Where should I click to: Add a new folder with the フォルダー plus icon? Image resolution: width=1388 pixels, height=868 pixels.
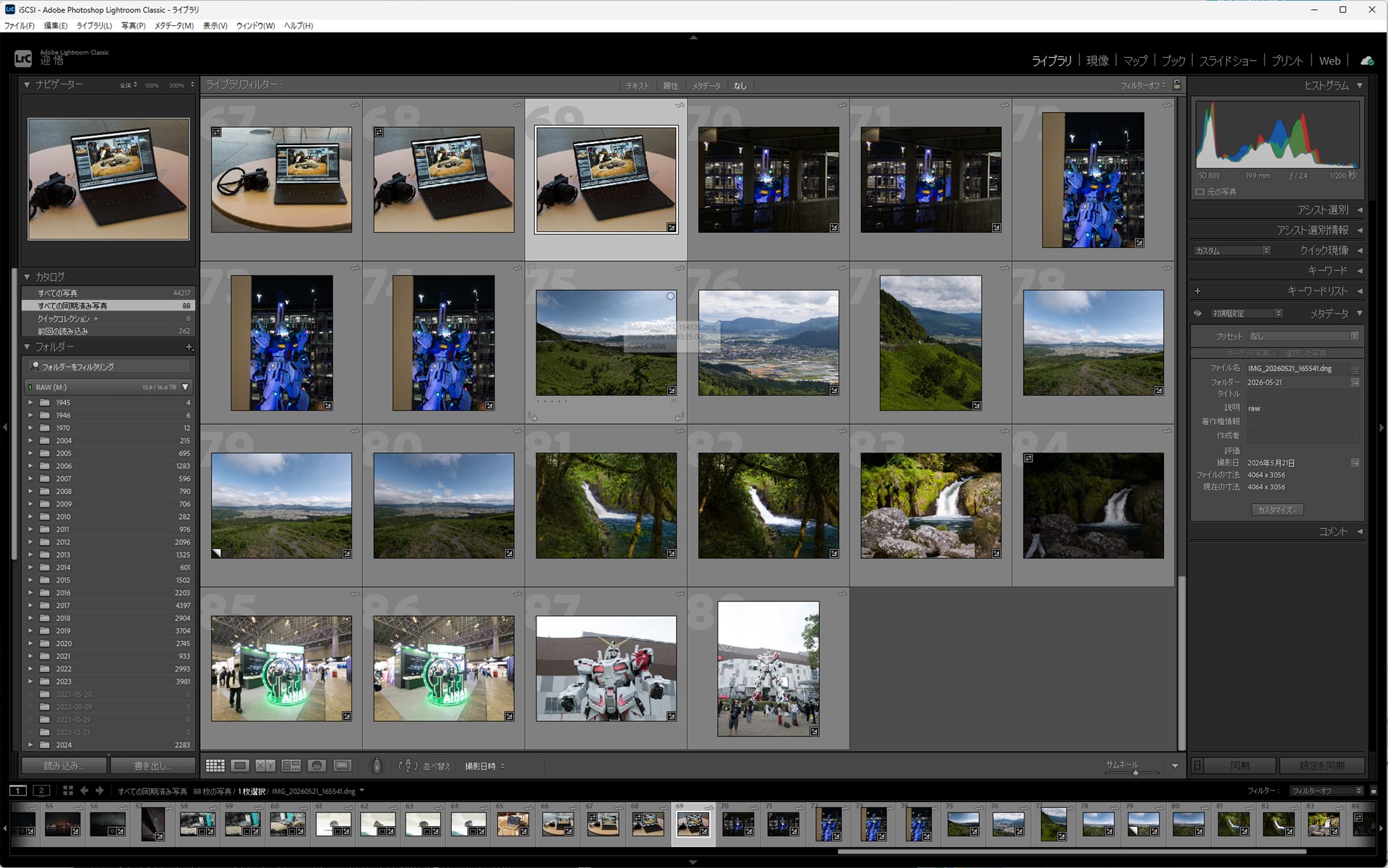189,347
